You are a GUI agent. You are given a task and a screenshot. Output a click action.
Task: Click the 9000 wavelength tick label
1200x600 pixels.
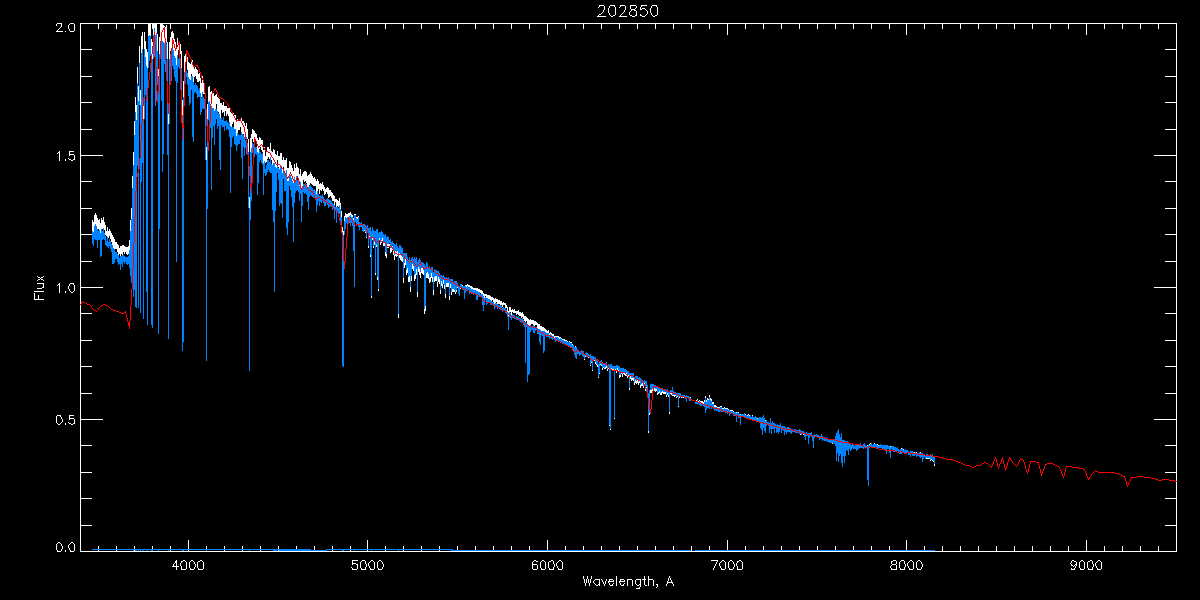coord(1086,566)
